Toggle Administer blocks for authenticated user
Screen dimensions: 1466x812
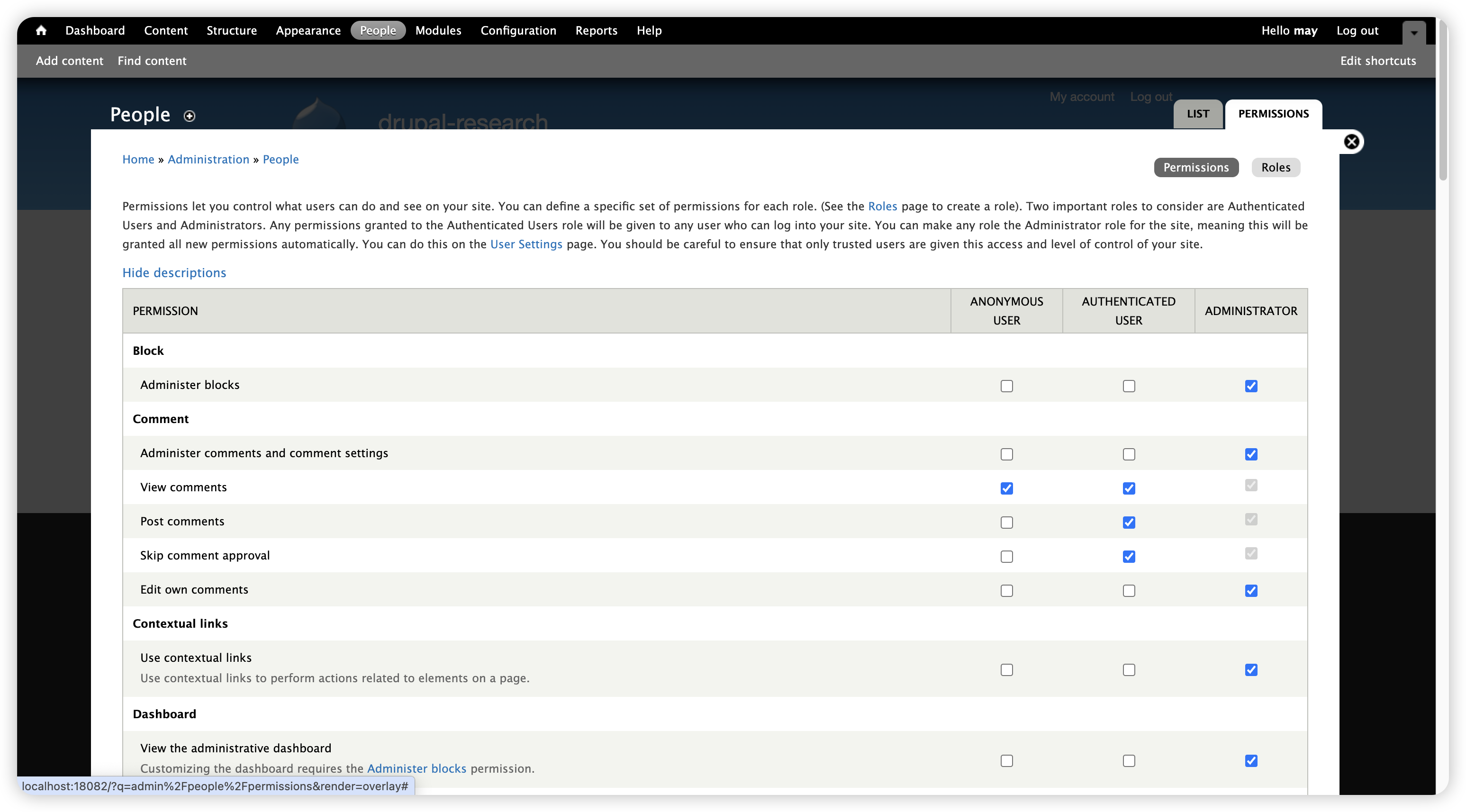(x=1129, y=386)
